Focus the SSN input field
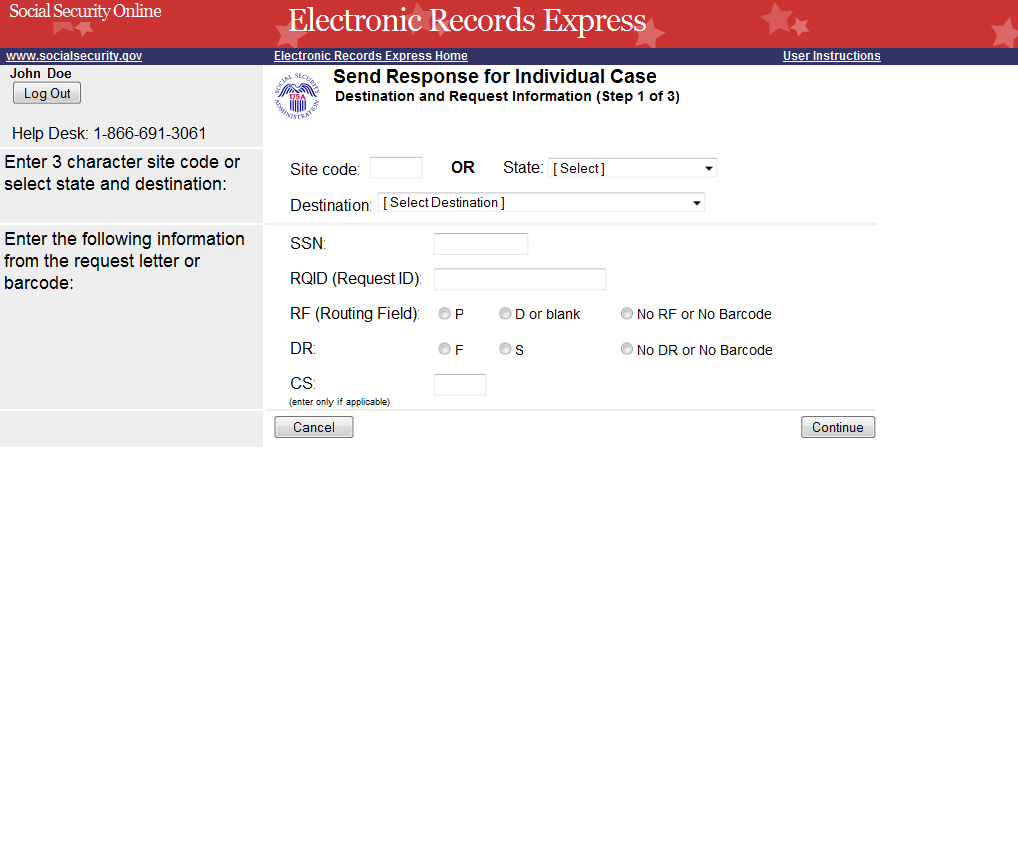The width and height of the screenshot is (1018, 845). pos(481,244)
